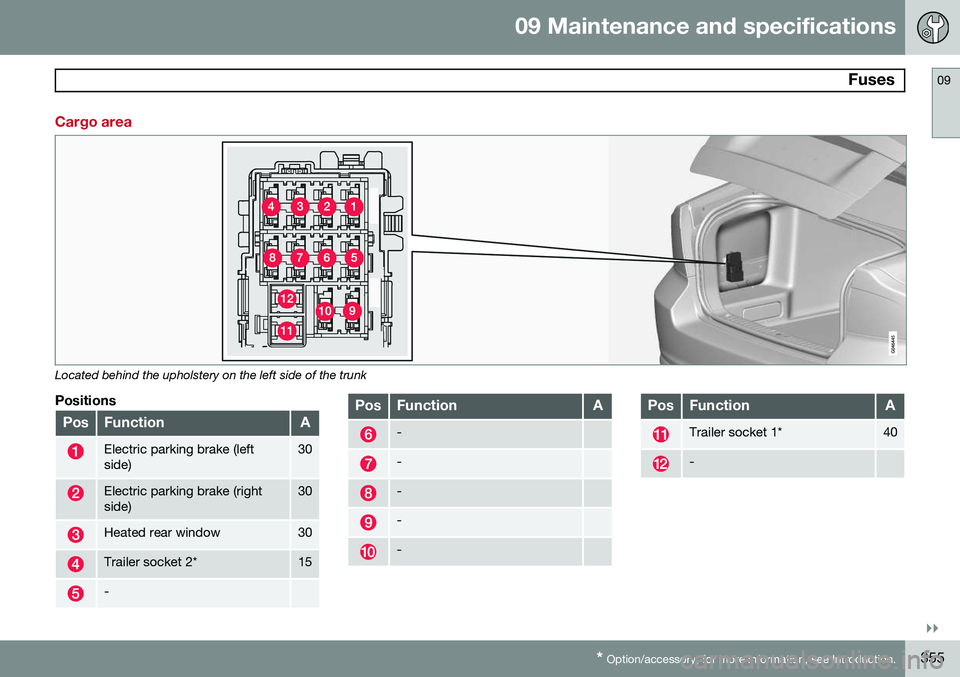Image resolution: width=960 pixels, height=677 pixels.
Task: Click position 6 badge in the table
Action: 368,434
